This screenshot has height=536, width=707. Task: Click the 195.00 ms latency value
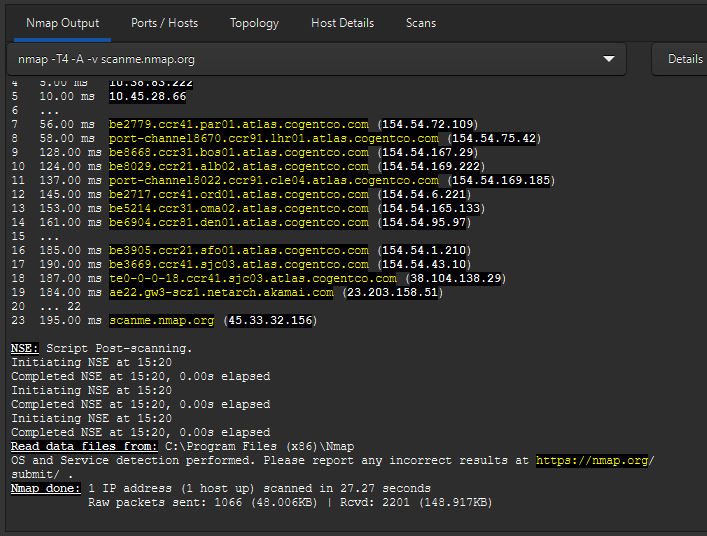tap(70, 320)
